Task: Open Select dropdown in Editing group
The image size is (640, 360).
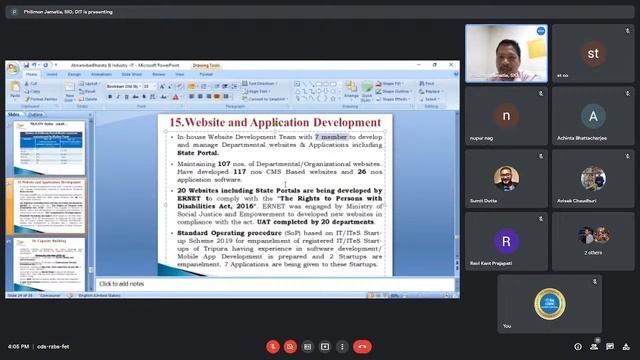Action: click(x=429, y=99)
